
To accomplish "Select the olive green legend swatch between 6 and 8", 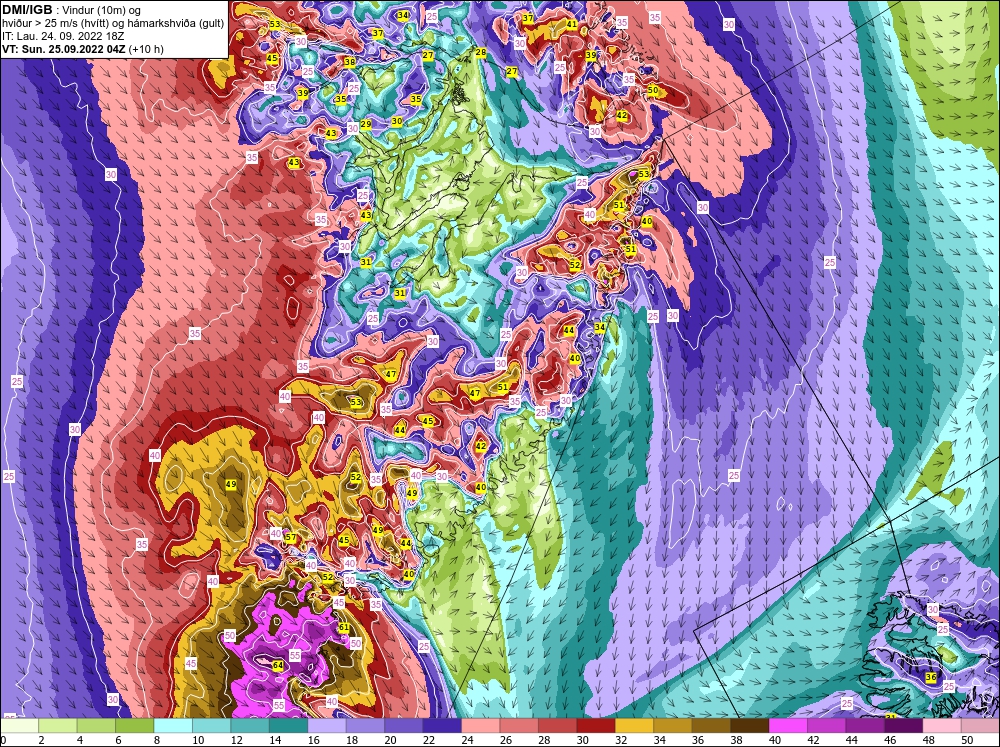I will (x=135, y=725).
